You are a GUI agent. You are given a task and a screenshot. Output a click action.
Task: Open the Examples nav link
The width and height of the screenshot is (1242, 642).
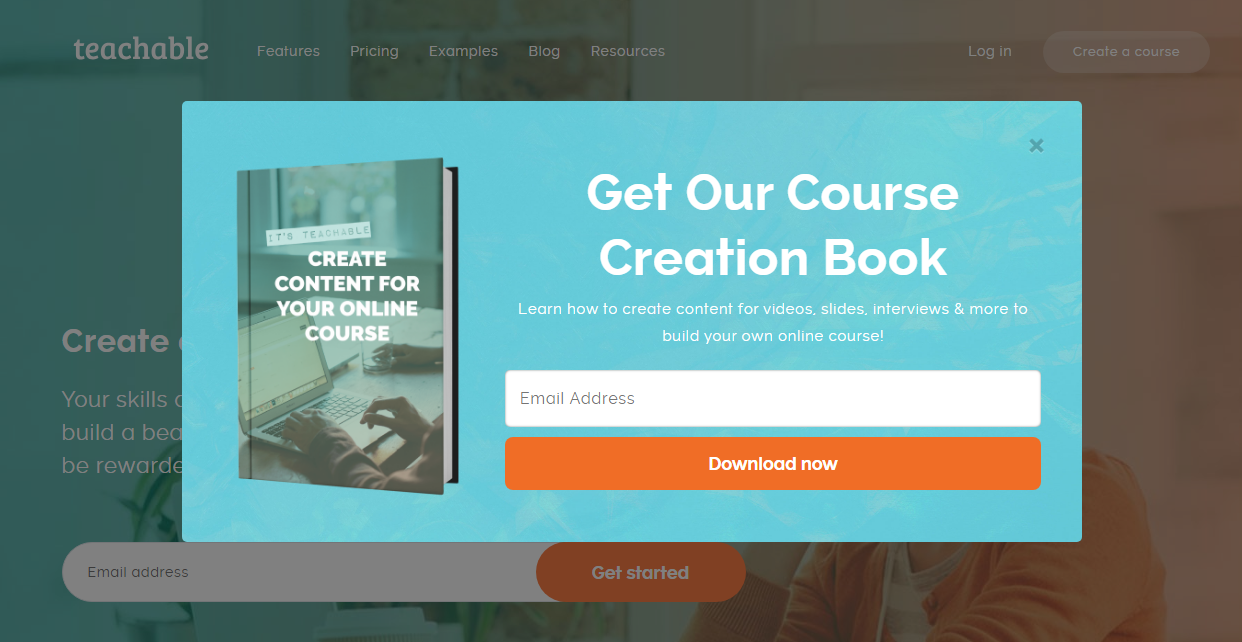[463, 51]
